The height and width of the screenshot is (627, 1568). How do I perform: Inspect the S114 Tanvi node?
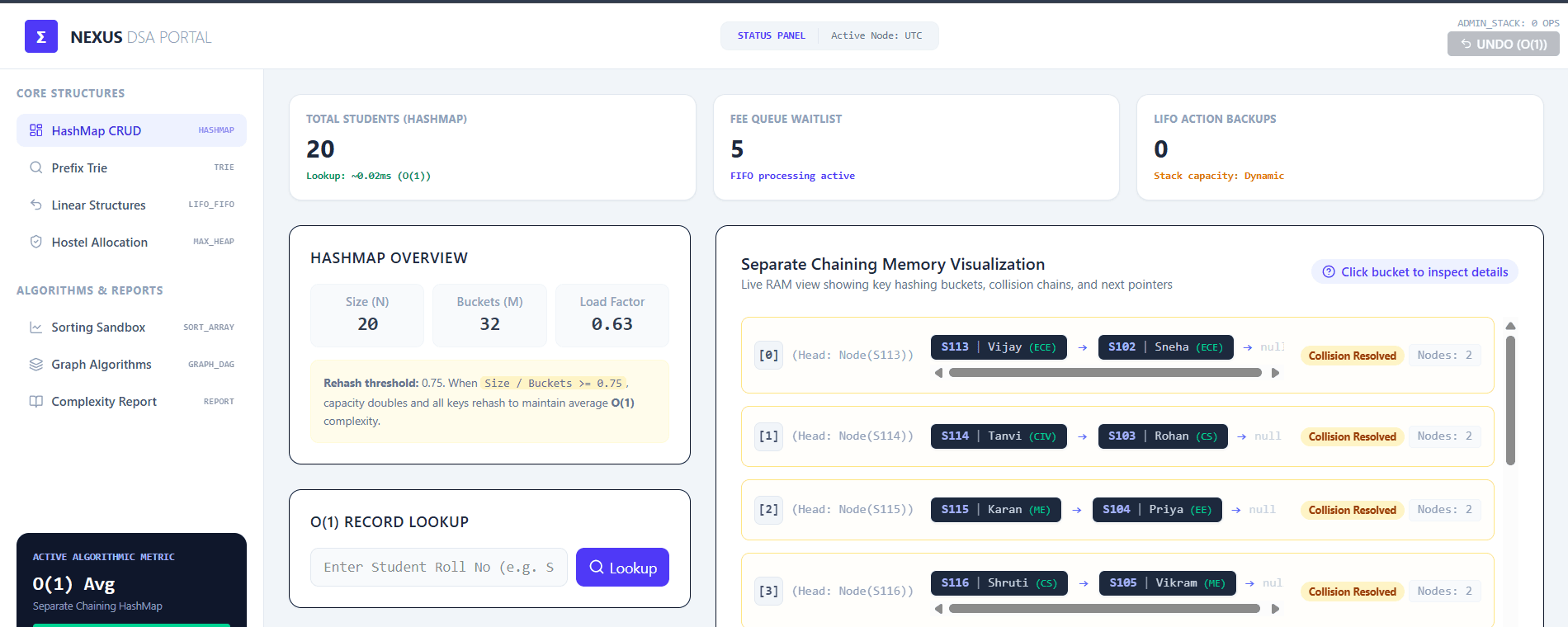[999, 436]
